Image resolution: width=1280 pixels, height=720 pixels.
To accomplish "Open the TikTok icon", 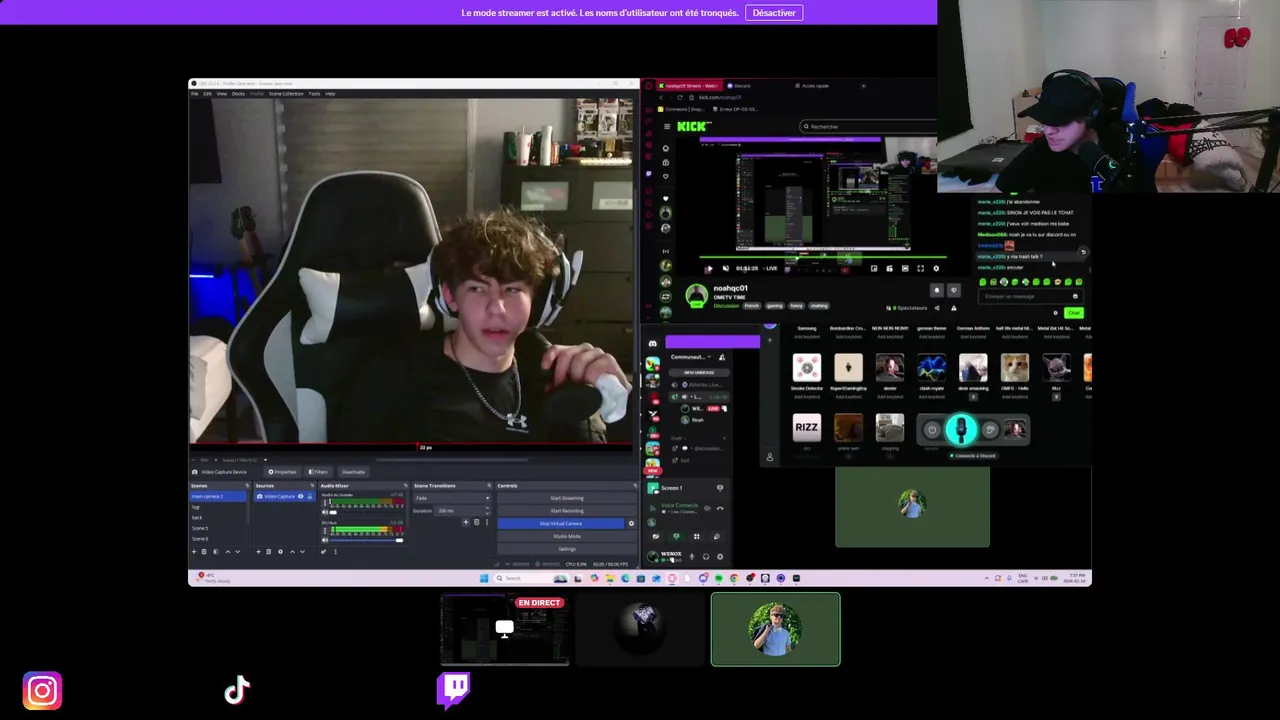I will click(x=237, y=690).
